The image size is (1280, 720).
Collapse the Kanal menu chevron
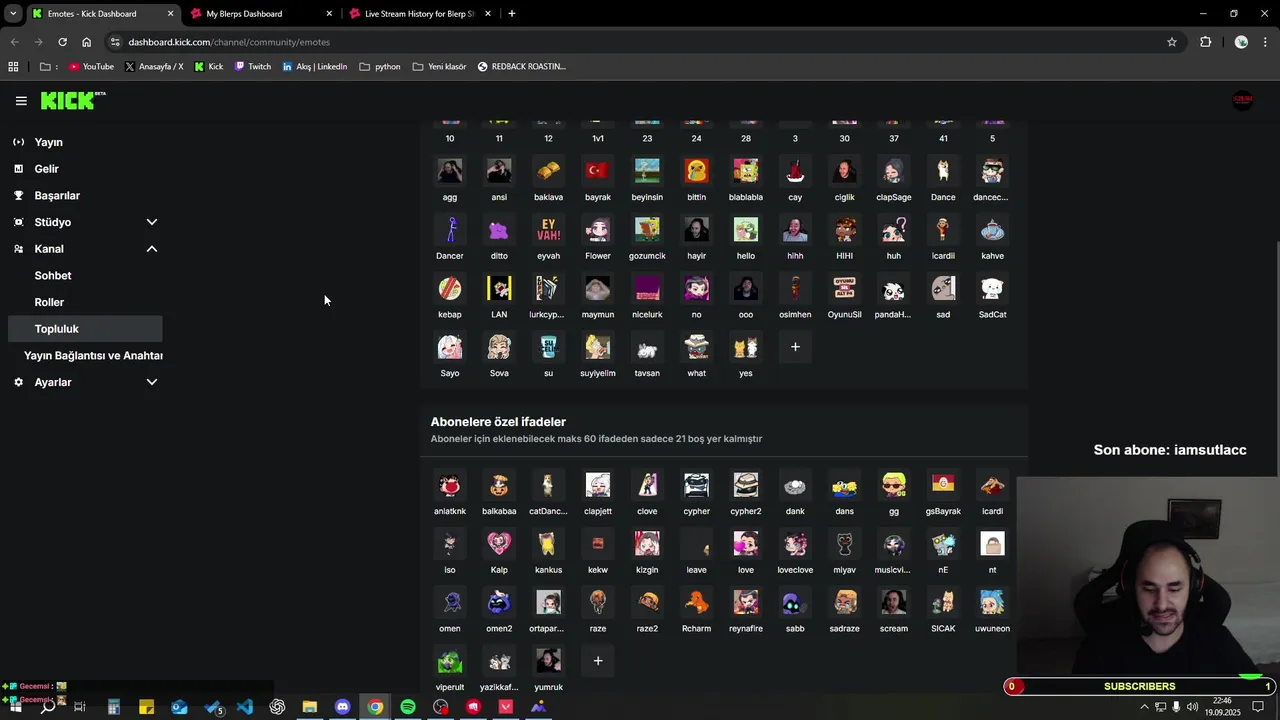[x=152, y=249]
